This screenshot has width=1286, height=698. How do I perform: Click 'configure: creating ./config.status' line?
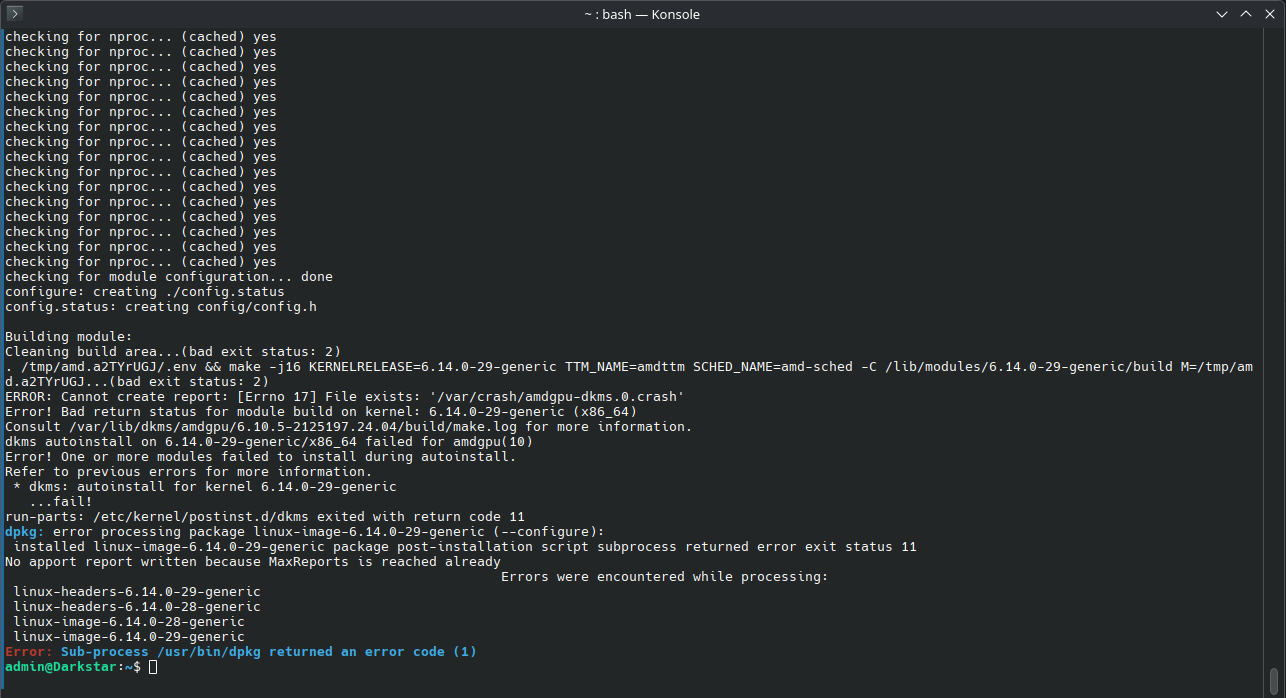(145, 292)
